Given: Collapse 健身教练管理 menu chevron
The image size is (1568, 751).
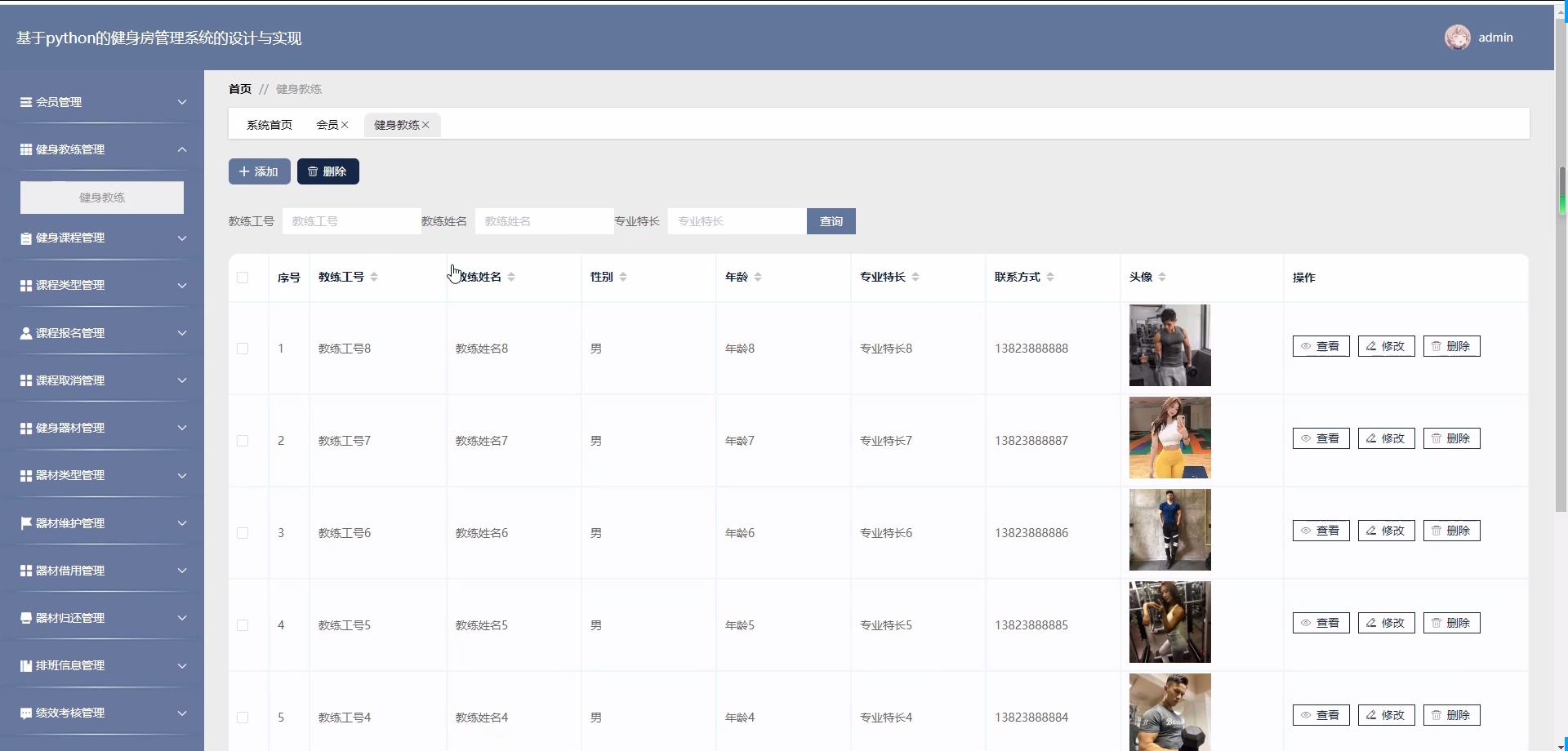Looking at the screenshot, I should pyautogui.click(x=182, y=149).
